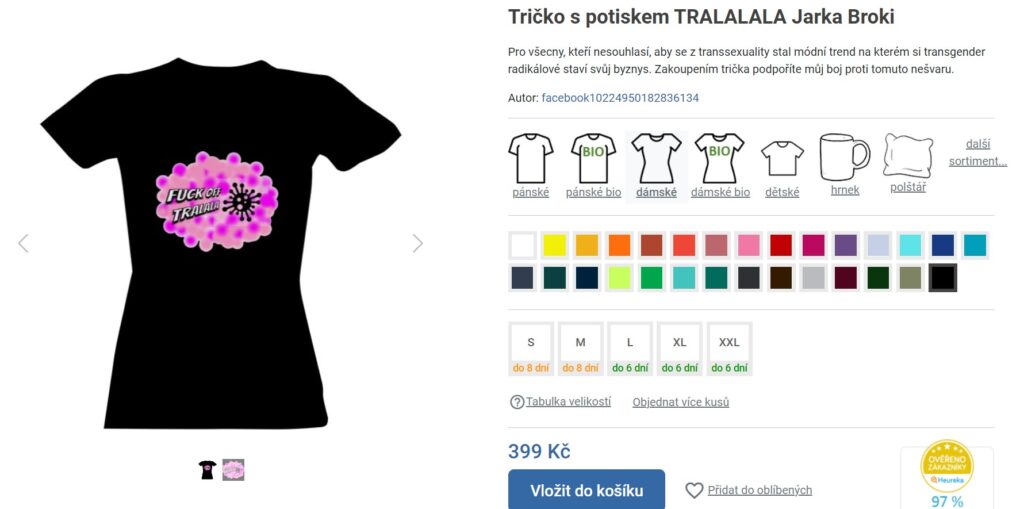Pick the yellow shirt color swatch
1024x509 pixels.
pos(555,245)
